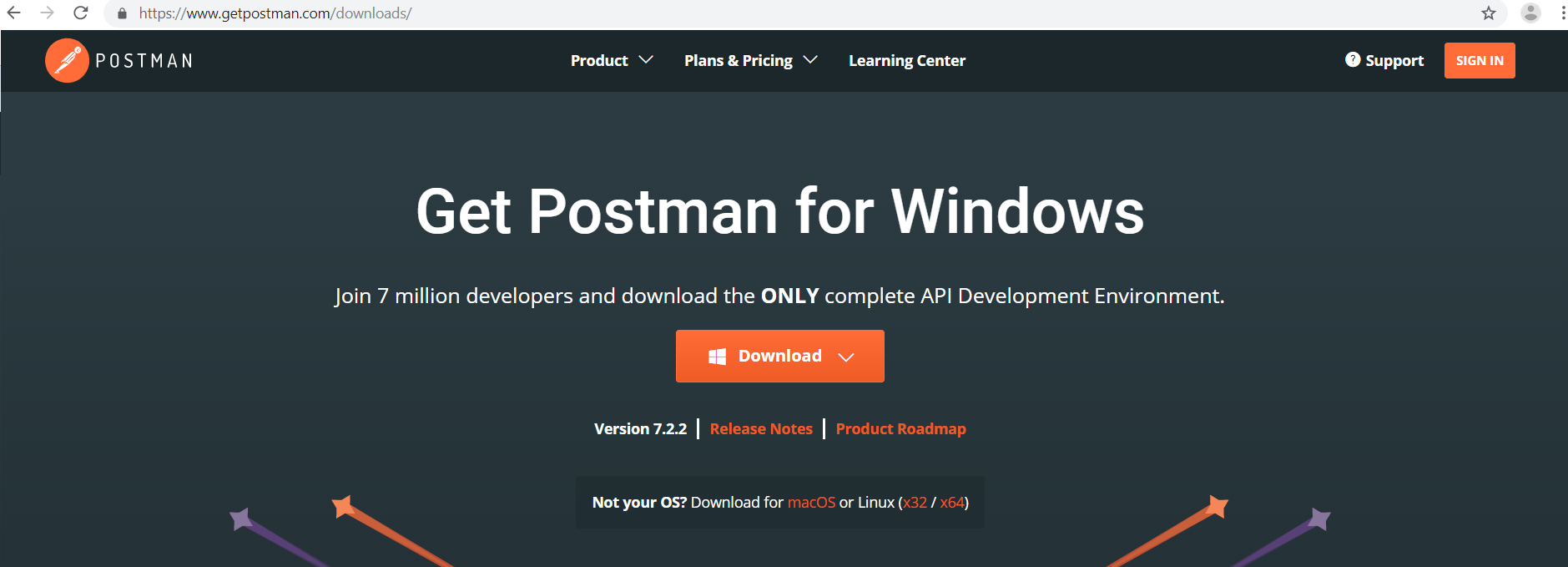Click the Support question mark icon
Viewport: 1568px width, 567px height.
click(1353, 59)
